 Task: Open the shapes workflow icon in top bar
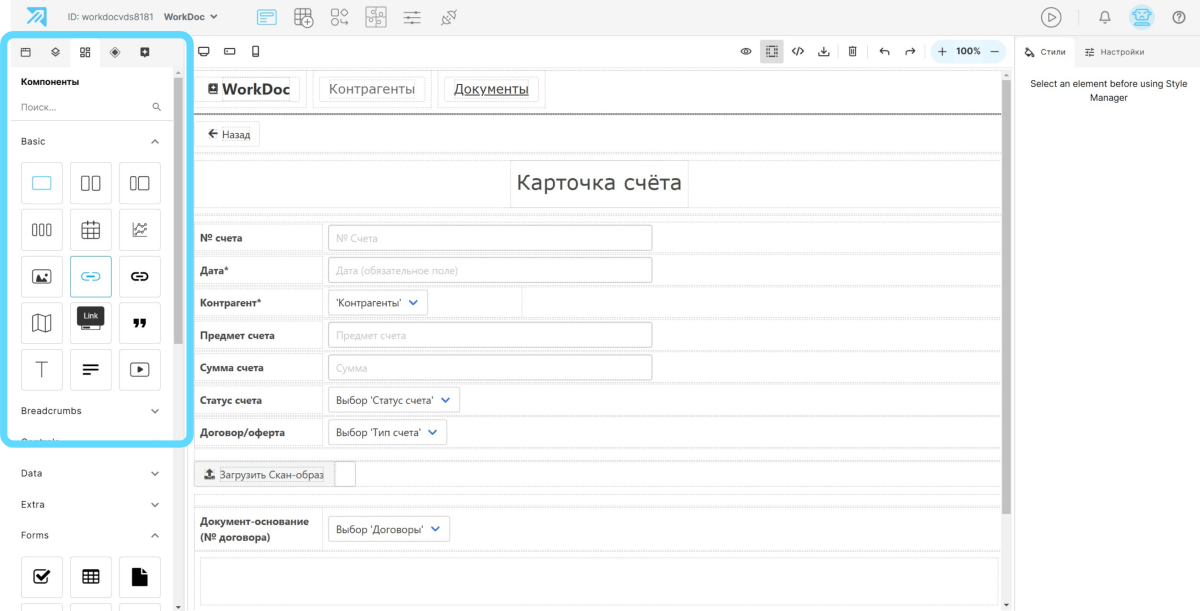pyautogui.click(x=339, y=17)
